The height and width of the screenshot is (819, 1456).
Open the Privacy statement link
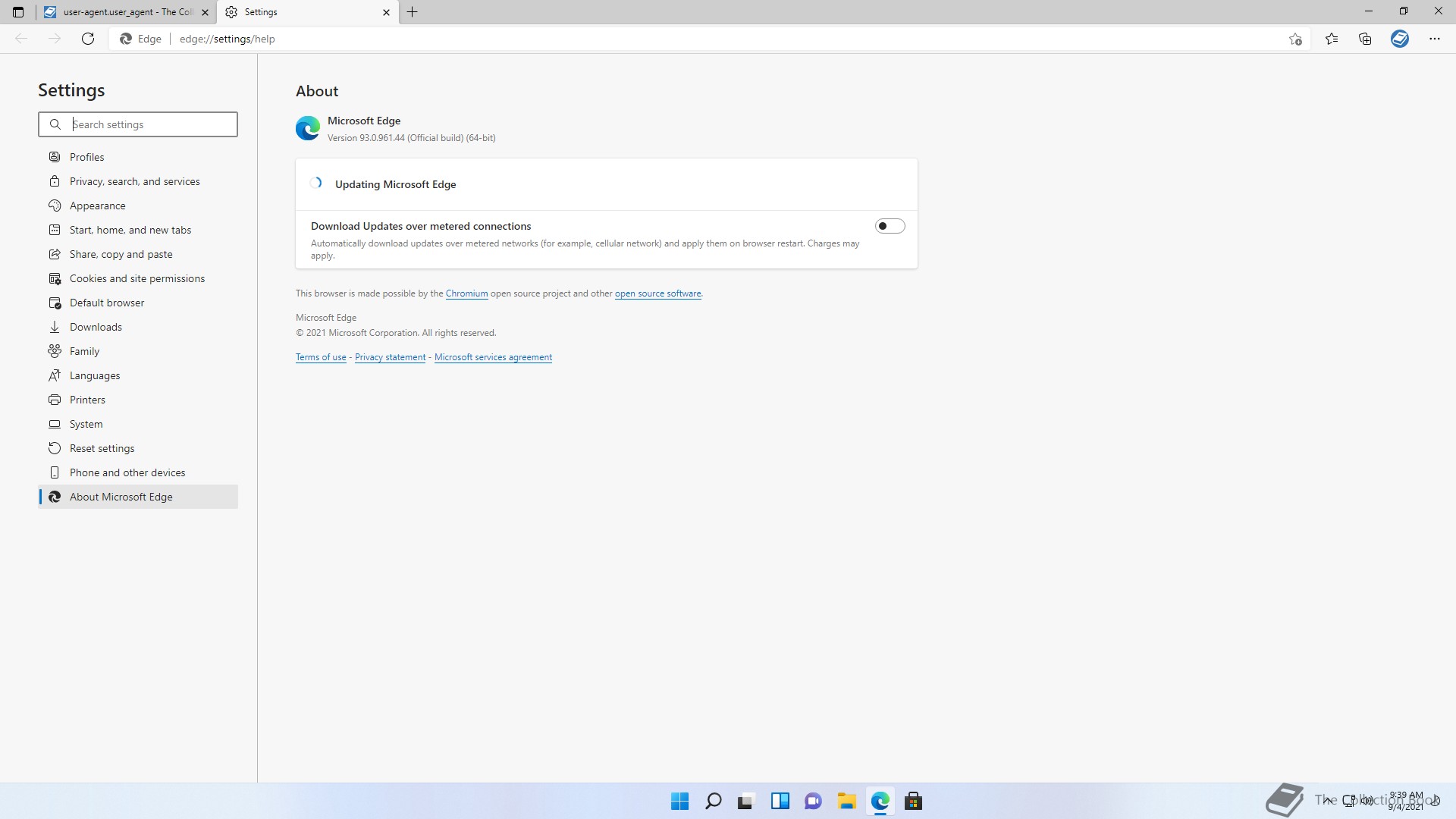(x=390, y=357)
